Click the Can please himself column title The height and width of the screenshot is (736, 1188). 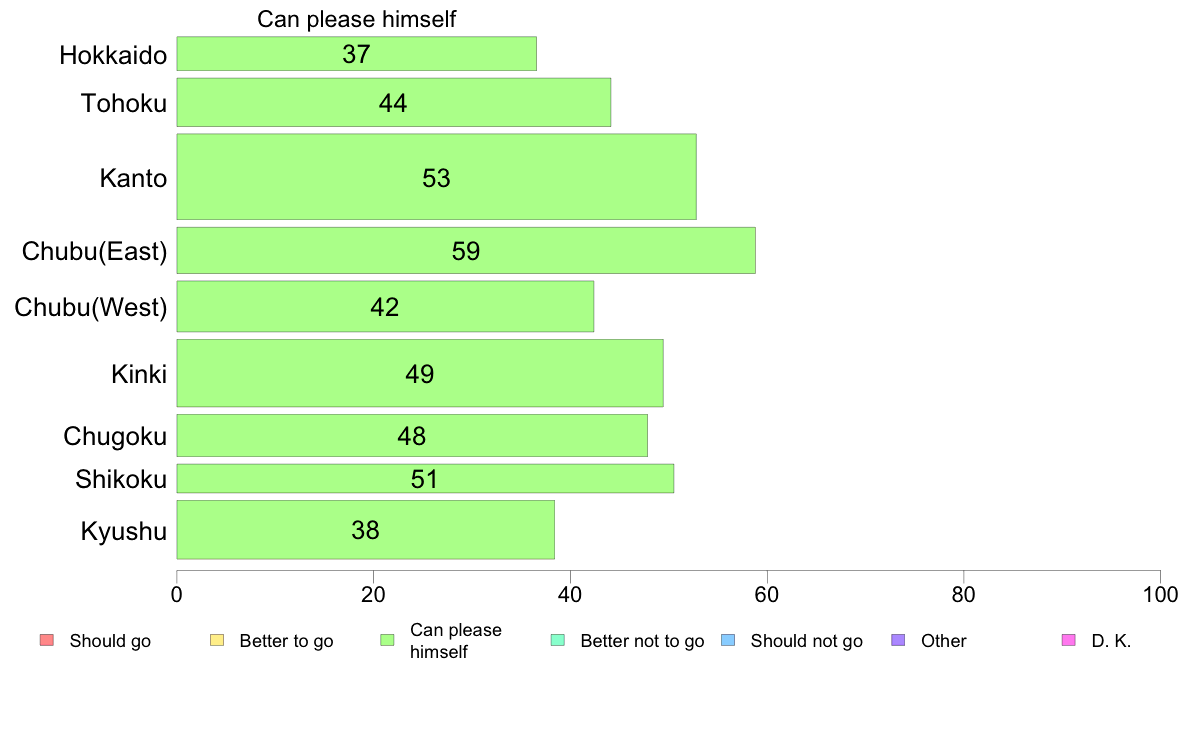point(357,19)
